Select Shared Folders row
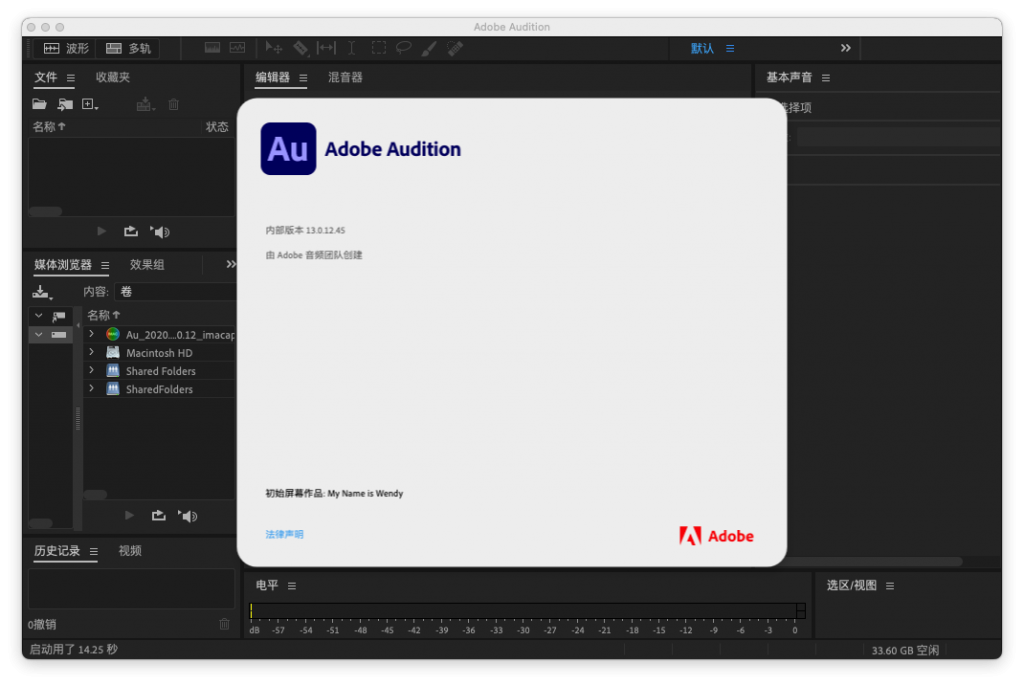Screen dimensions: 1024x685 [x=160, y=371]
